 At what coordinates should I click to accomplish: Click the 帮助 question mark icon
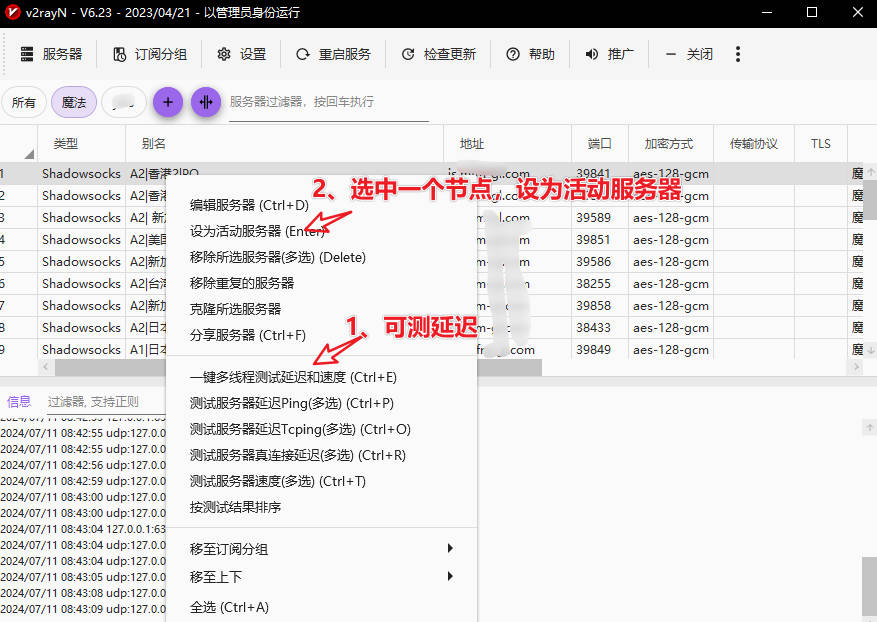(x=513, y=54)
